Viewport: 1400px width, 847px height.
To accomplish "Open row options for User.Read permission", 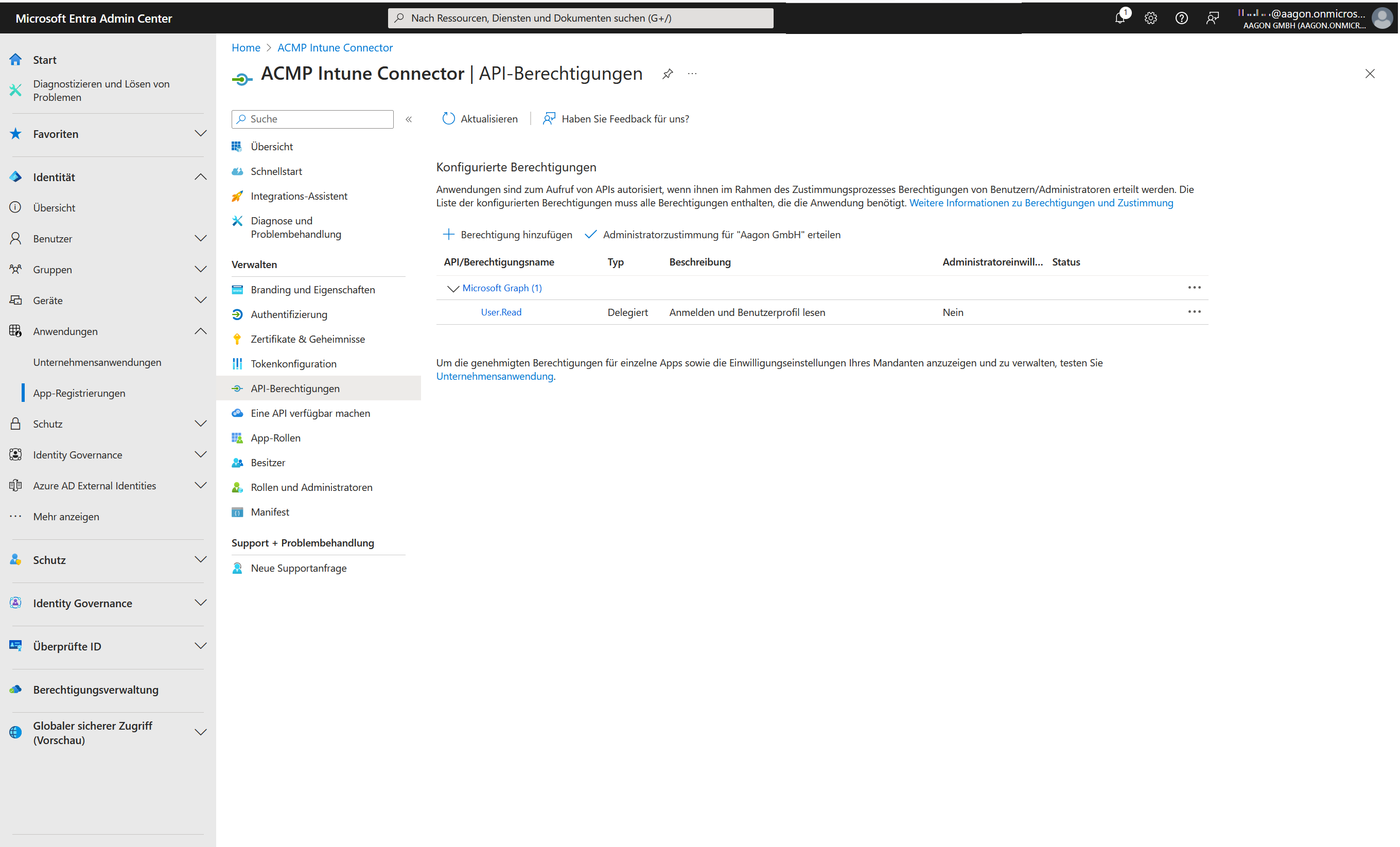I will 1194,312.
